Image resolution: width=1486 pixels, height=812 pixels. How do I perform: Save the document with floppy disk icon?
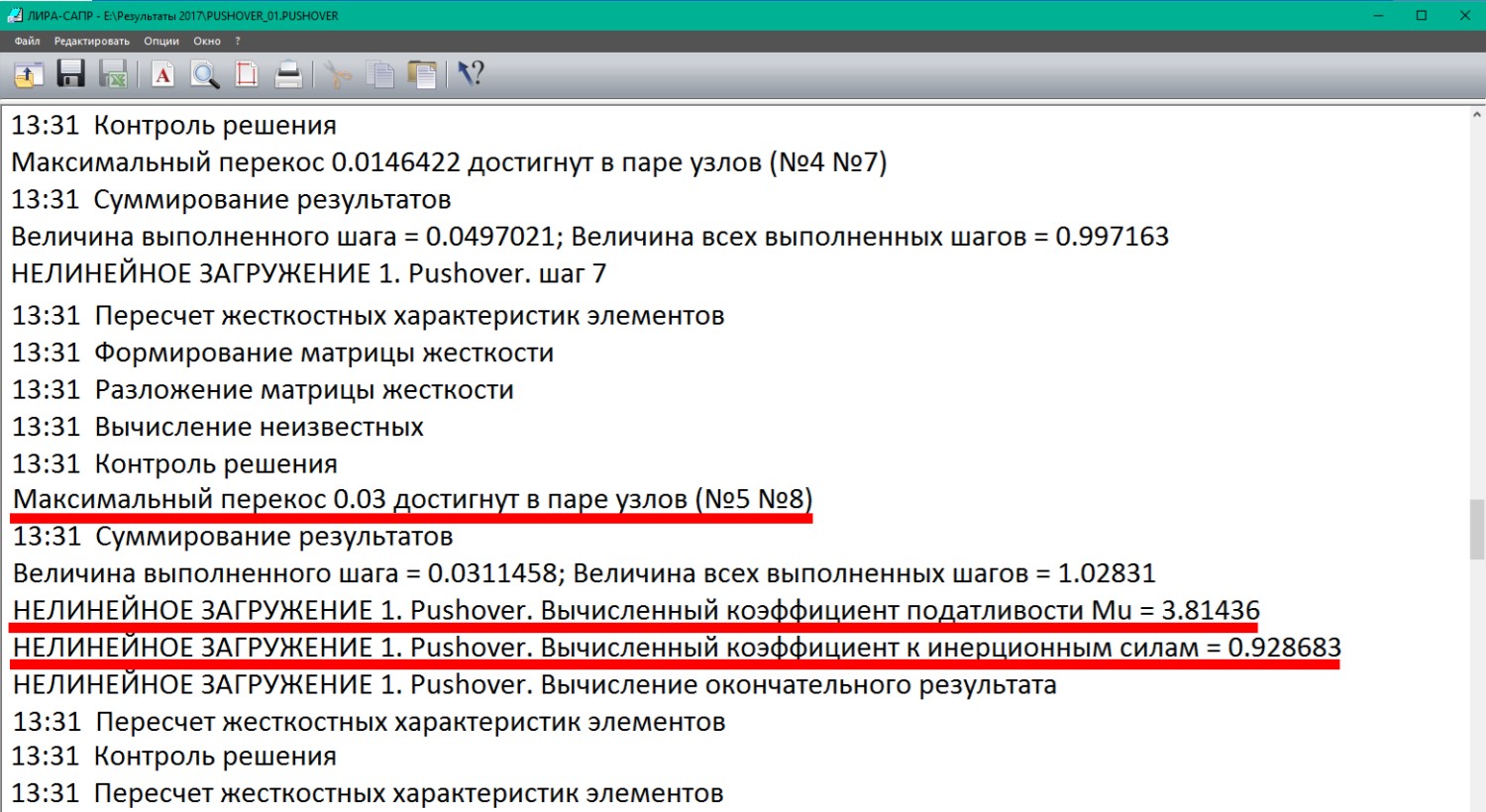tap(70, 74)
